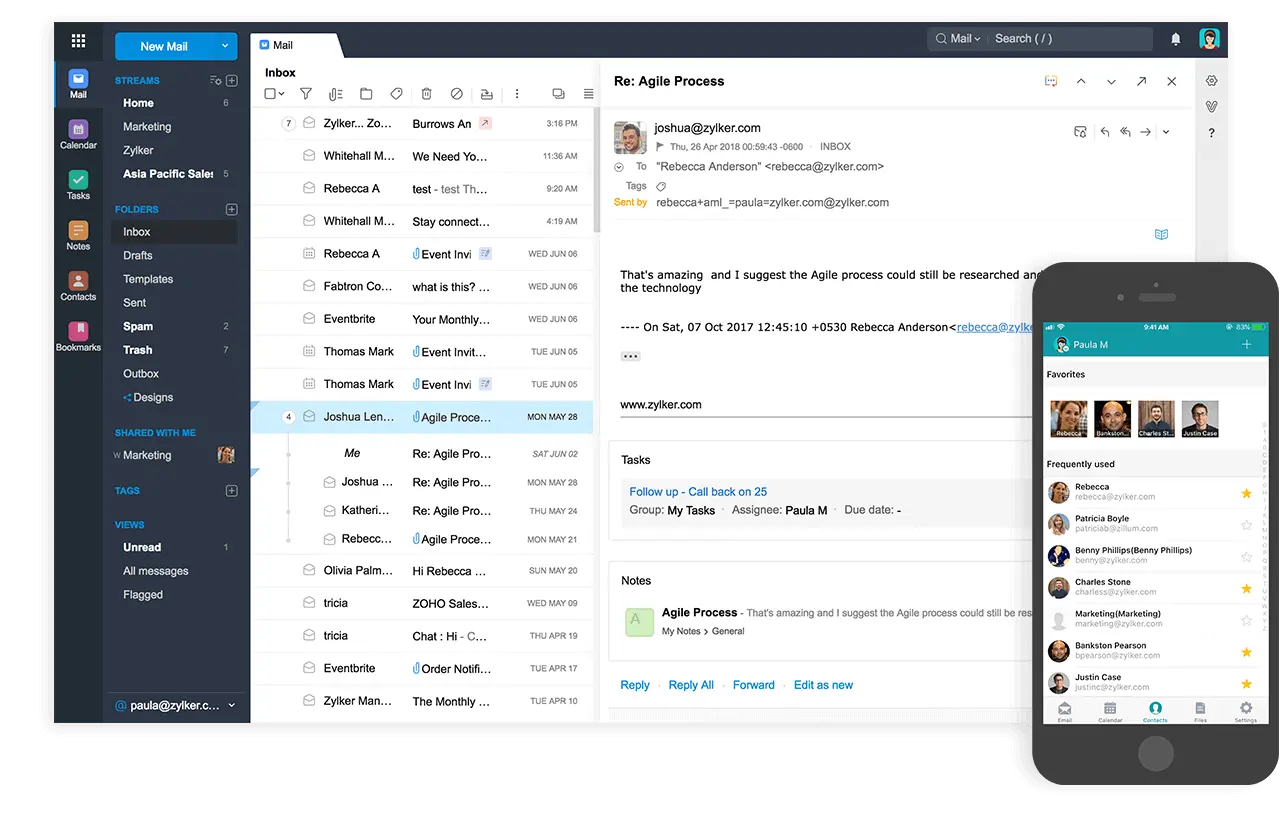Open the Tags icon to label the message
The height and width of the screenshot is (822, 1280).
coord(396,93)
